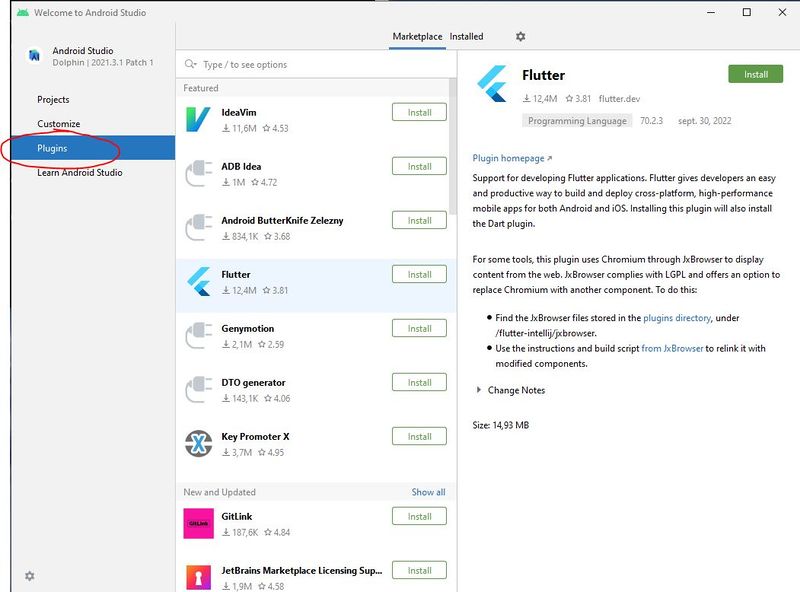Minimize the Android Studio window

(712, 12)
